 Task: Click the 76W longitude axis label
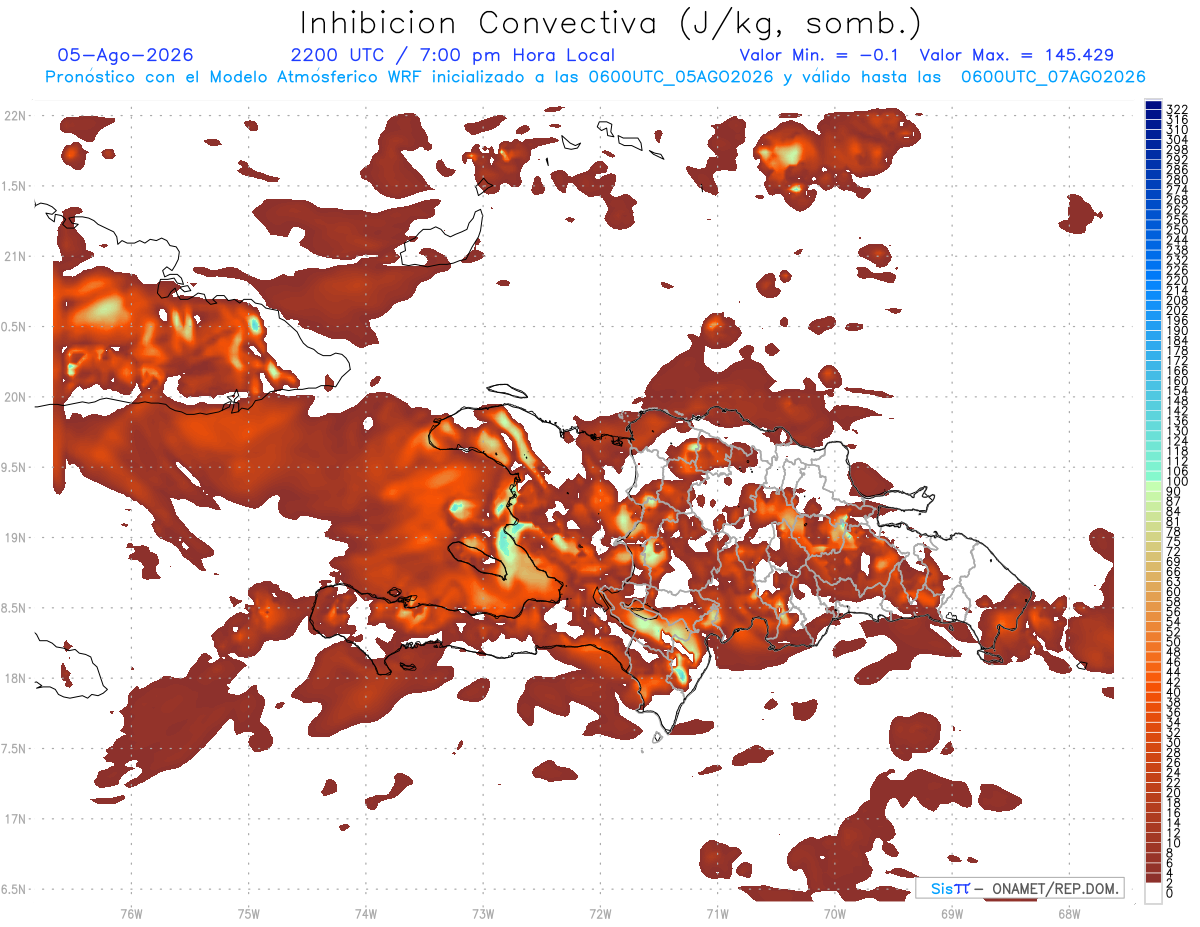pyautogui.click(x=131, y=913)
